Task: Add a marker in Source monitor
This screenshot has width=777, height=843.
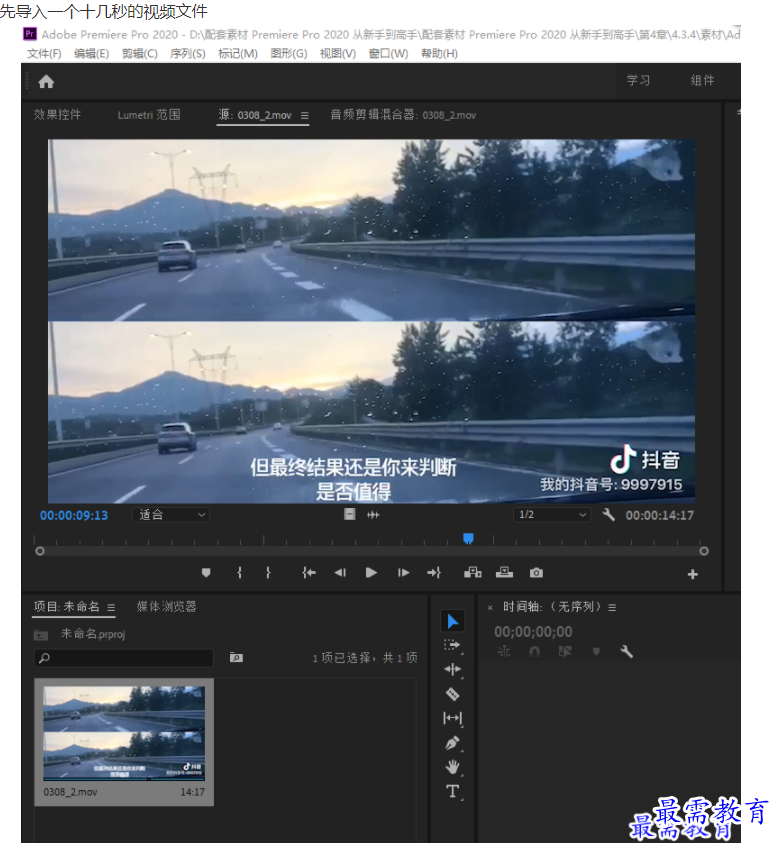Action: 206,573
